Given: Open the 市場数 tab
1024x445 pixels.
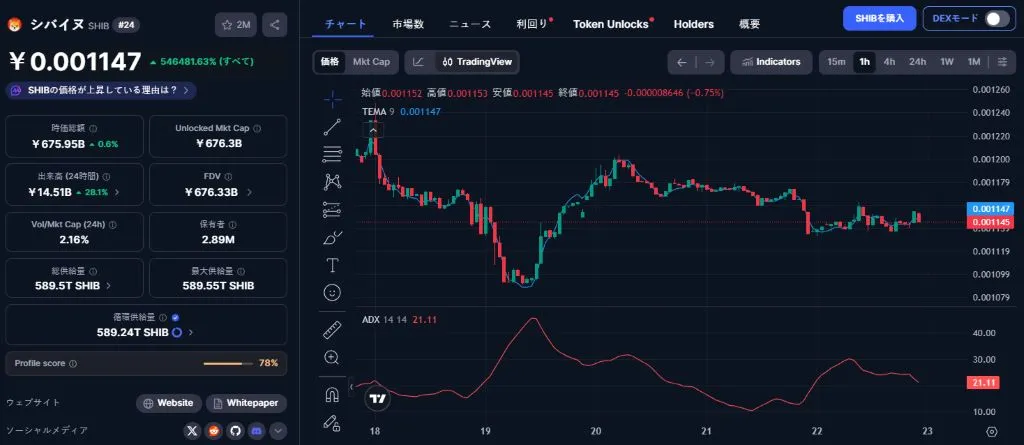Looking at the screenshot, I should [408, 24].
